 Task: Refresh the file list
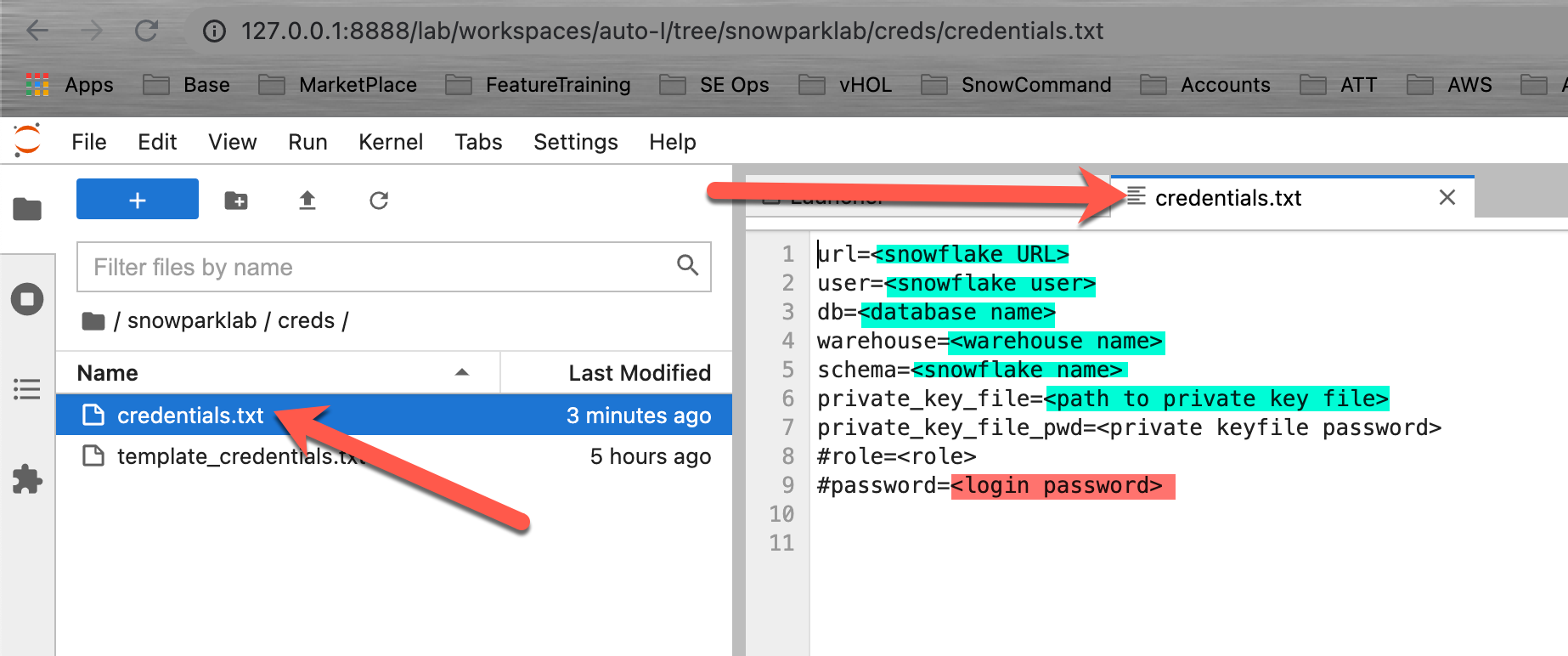pos(379,201)
